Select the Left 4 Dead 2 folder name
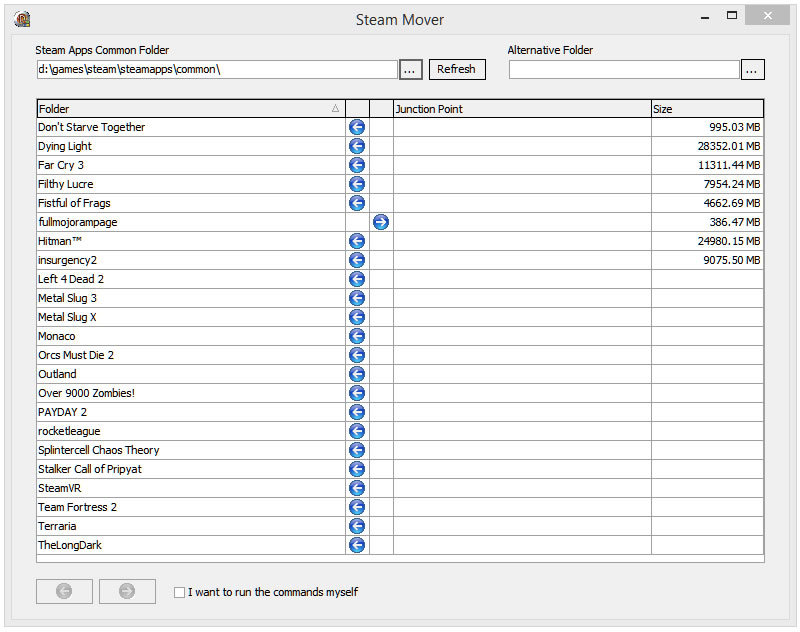 coord(71,280)
